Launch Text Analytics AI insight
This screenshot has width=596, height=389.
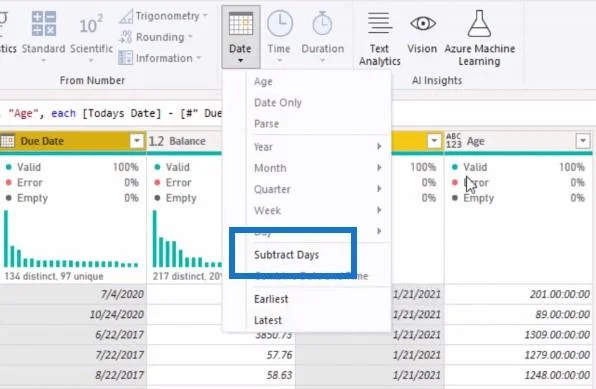[379, 38]
